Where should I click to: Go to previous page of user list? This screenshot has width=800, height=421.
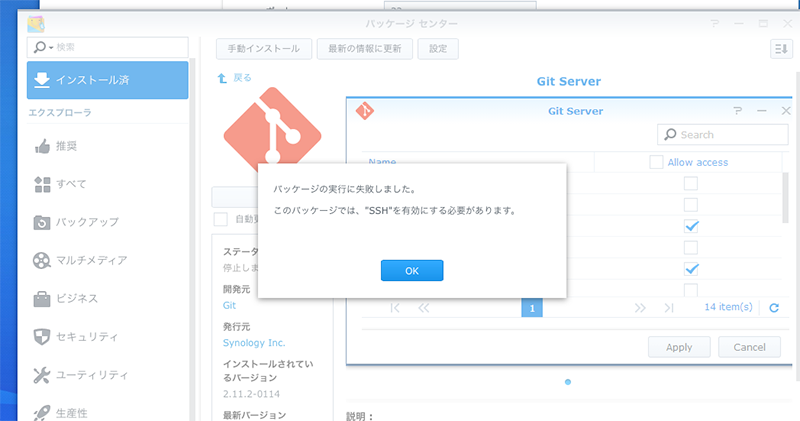click(423, 308)
